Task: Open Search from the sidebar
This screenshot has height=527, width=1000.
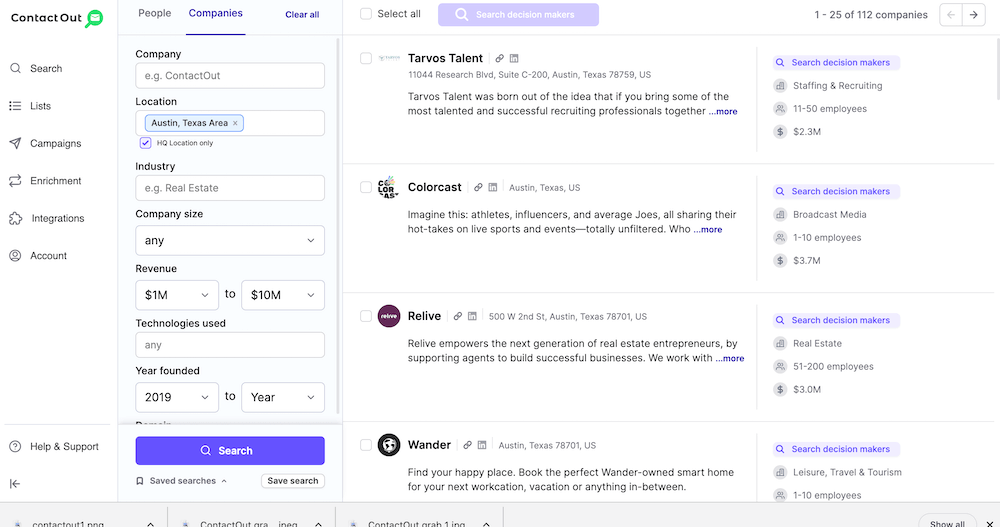Action: tap(36, 68)
